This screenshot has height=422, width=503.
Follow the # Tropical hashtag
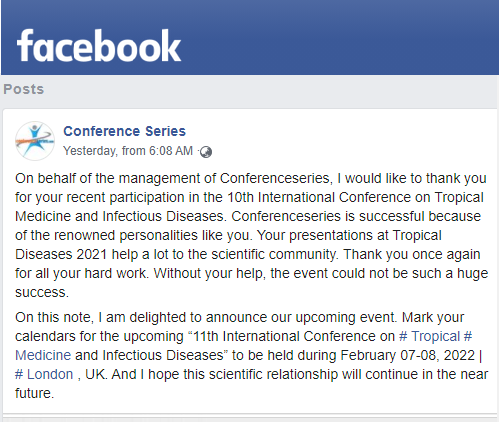click(x=430, y=336)
